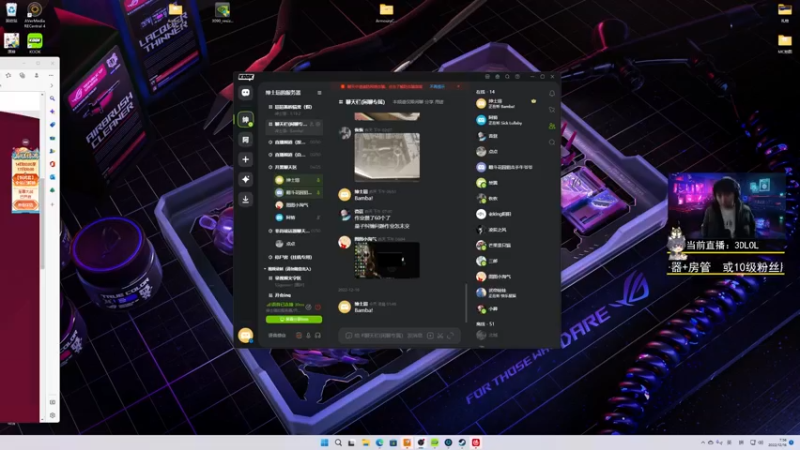Open the grey photo thumbnail in chat
The height and width of the screenshot is (450, 800).
point(387,157)
